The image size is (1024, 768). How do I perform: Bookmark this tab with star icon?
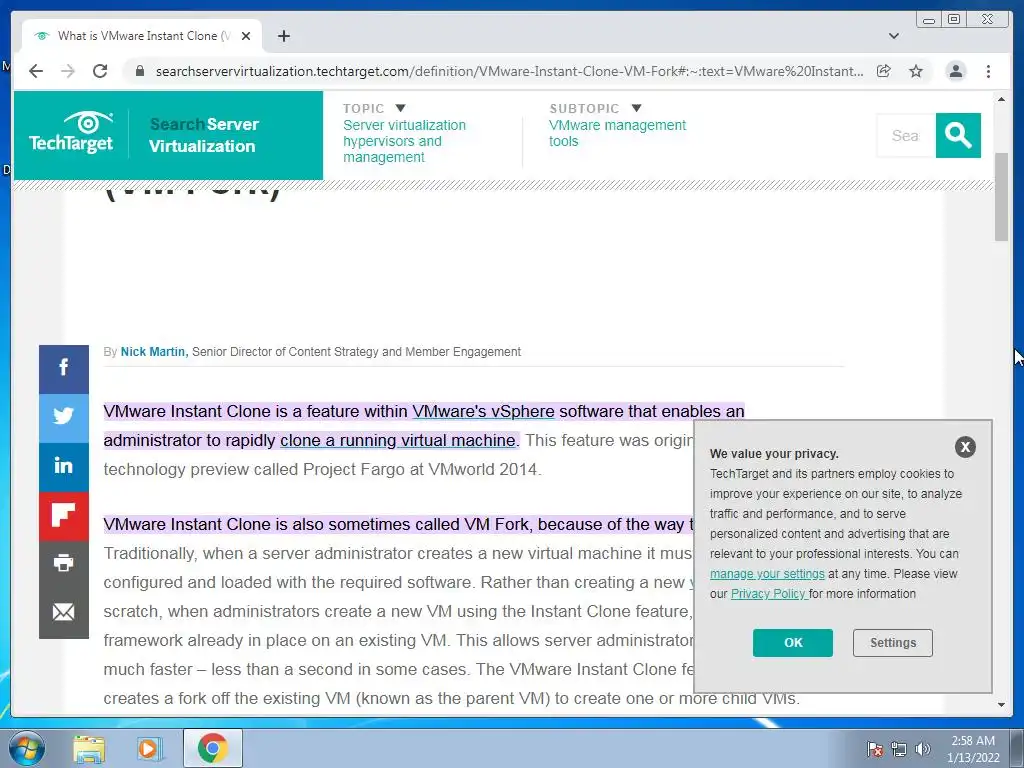(x=916, y=71)
